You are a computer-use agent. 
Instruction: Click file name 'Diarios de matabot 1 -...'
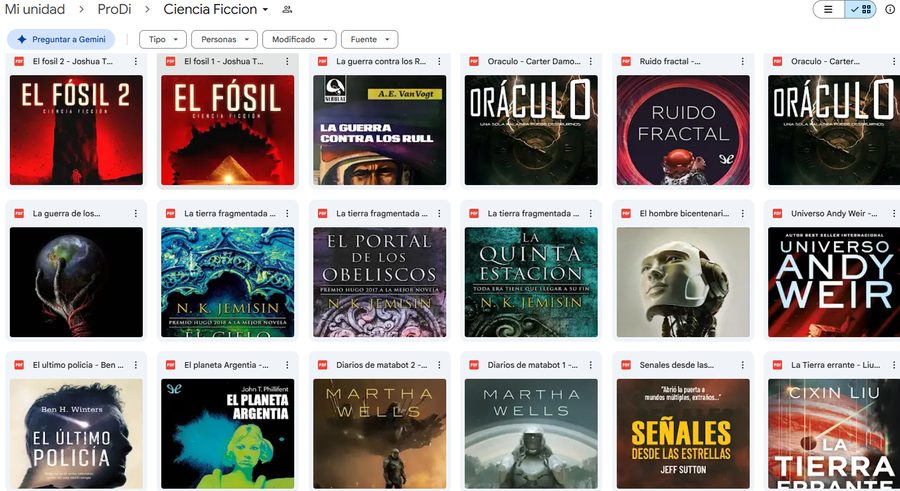pos(533,365)
